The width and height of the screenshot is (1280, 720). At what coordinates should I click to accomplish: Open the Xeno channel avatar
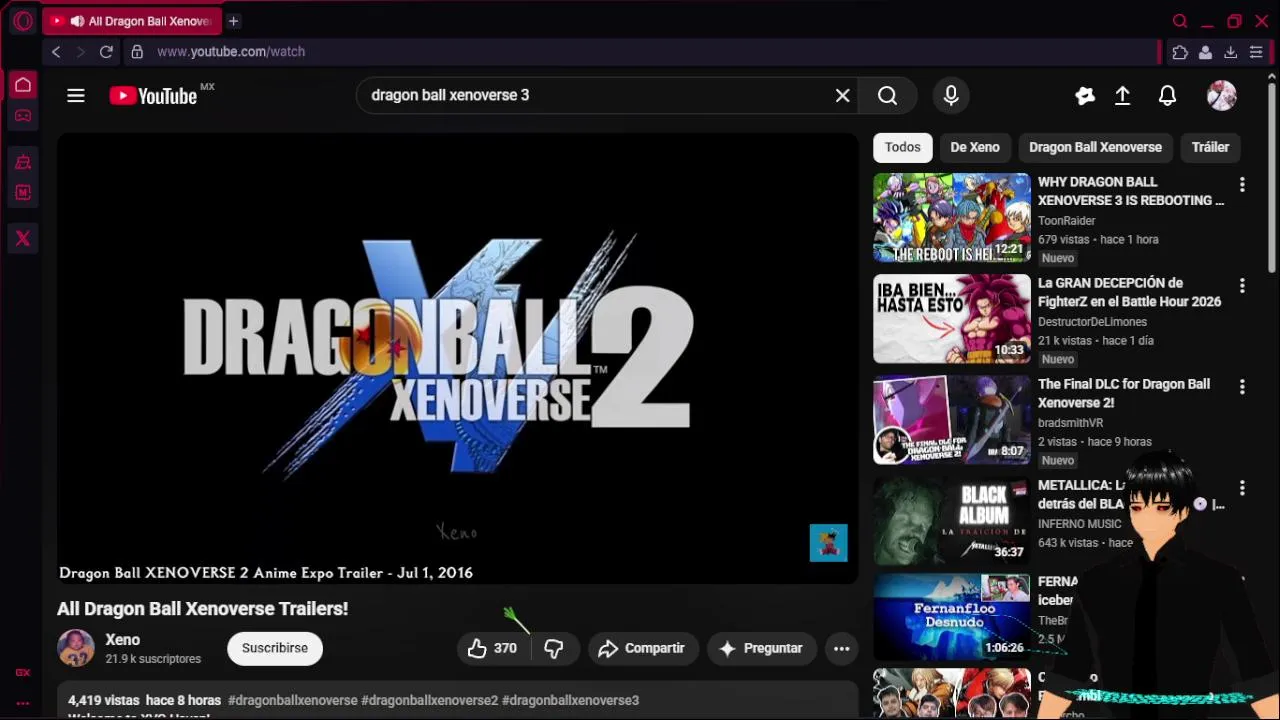coord(76,648)
